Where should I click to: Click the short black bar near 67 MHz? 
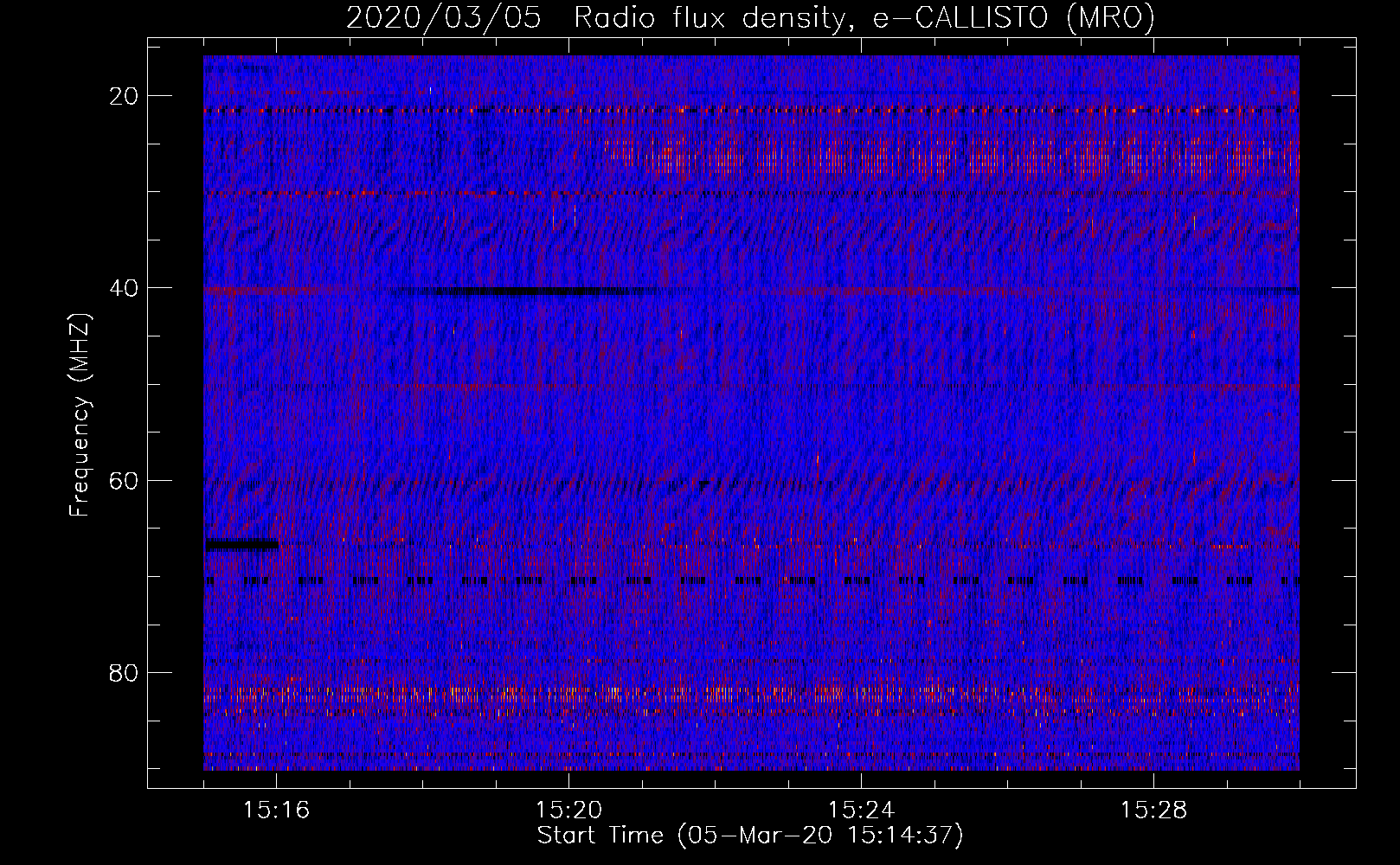click(x=241, y=544)
